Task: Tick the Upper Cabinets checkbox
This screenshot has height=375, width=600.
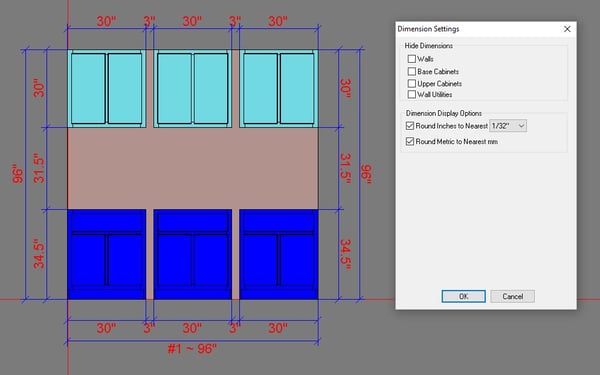Action: pyautogui.click(x=412, y=83)
